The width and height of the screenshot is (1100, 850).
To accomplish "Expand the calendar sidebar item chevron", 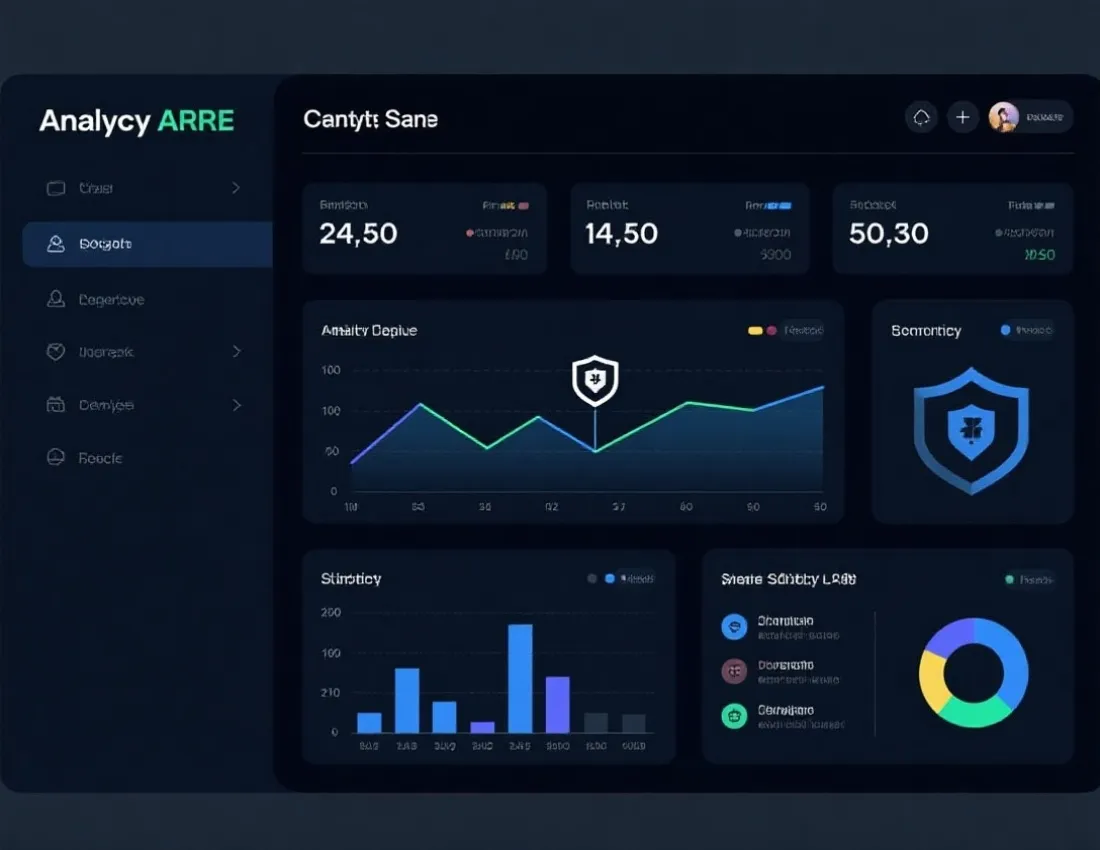I will pos(236,405).
